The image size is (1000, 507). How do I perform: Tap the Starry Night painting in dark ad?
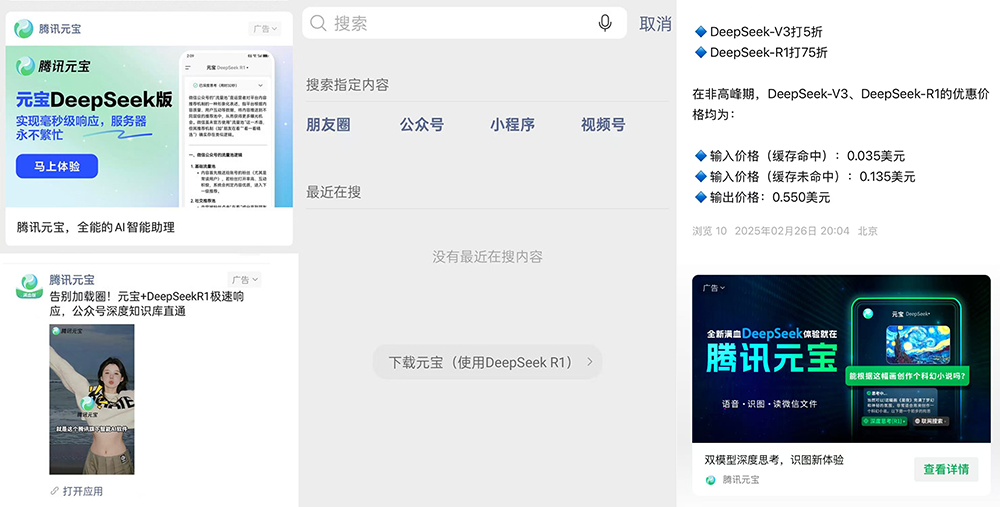coord(918,343)
